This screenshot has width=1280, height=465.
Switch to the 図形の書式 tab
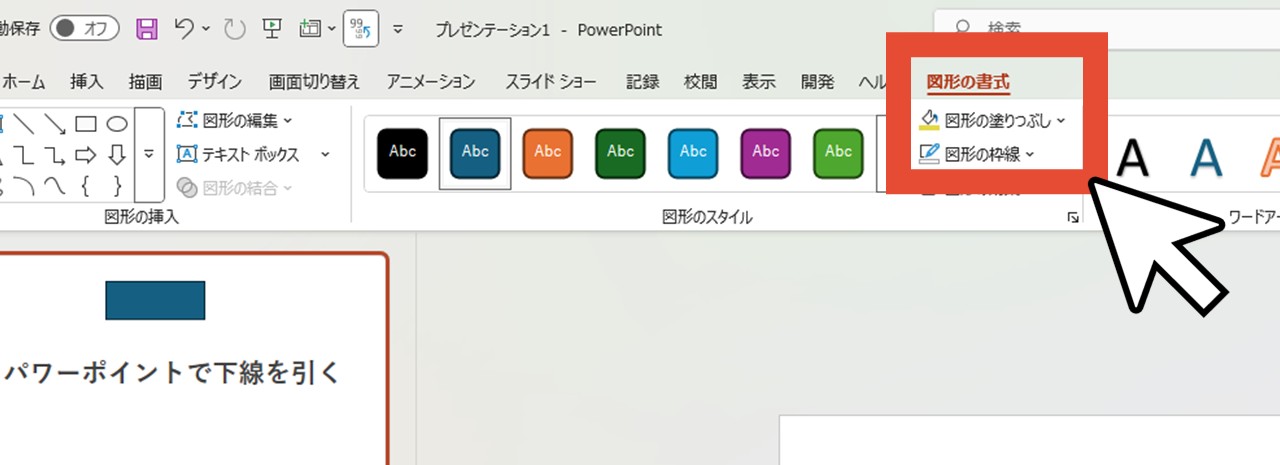[x=967, y=82]
